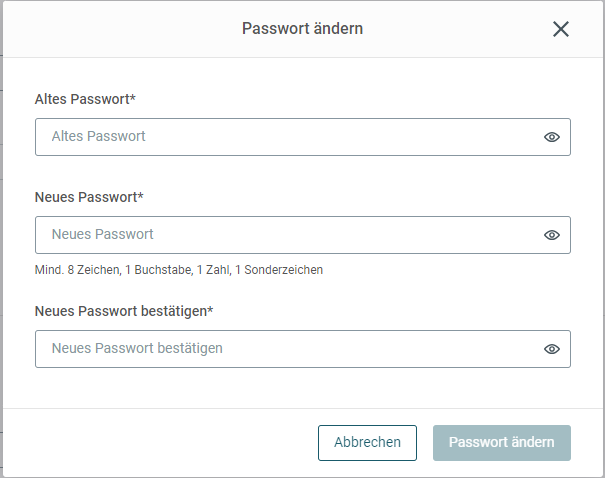Click the Abbrechen button
The width and height of the screenshot is (605, 478).
[367, 443]
